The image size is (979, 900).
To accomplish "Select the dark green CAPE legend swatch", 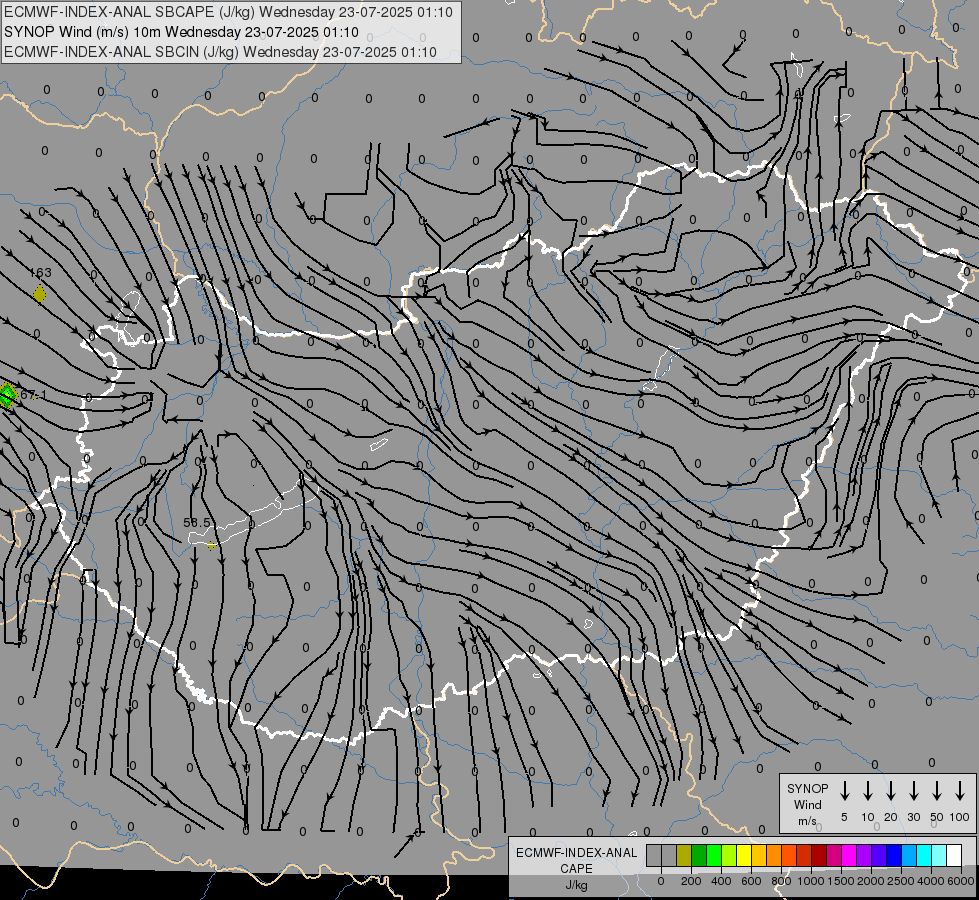I will (699, 855).
